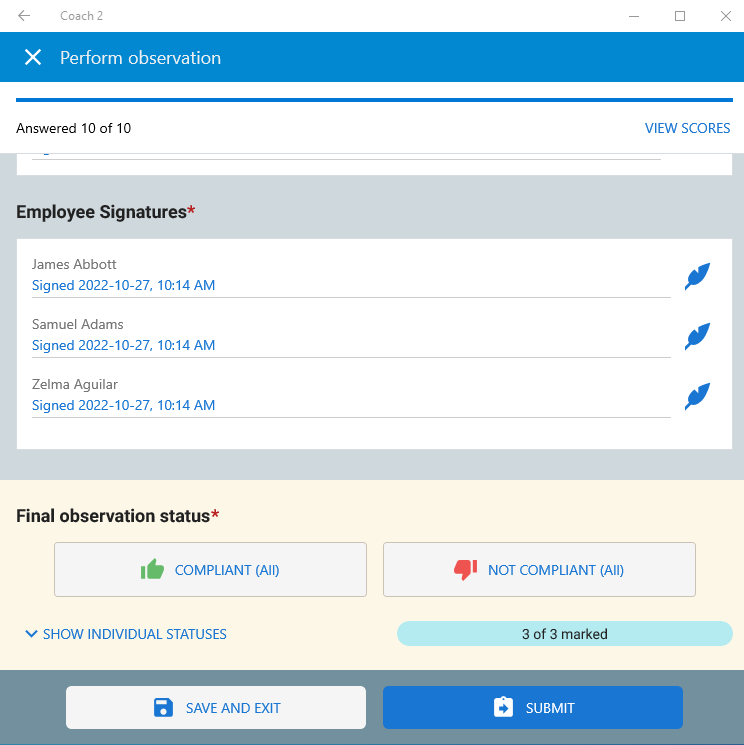Close the Coach 2 window
The image size is (744, 745).
[725, 16]
